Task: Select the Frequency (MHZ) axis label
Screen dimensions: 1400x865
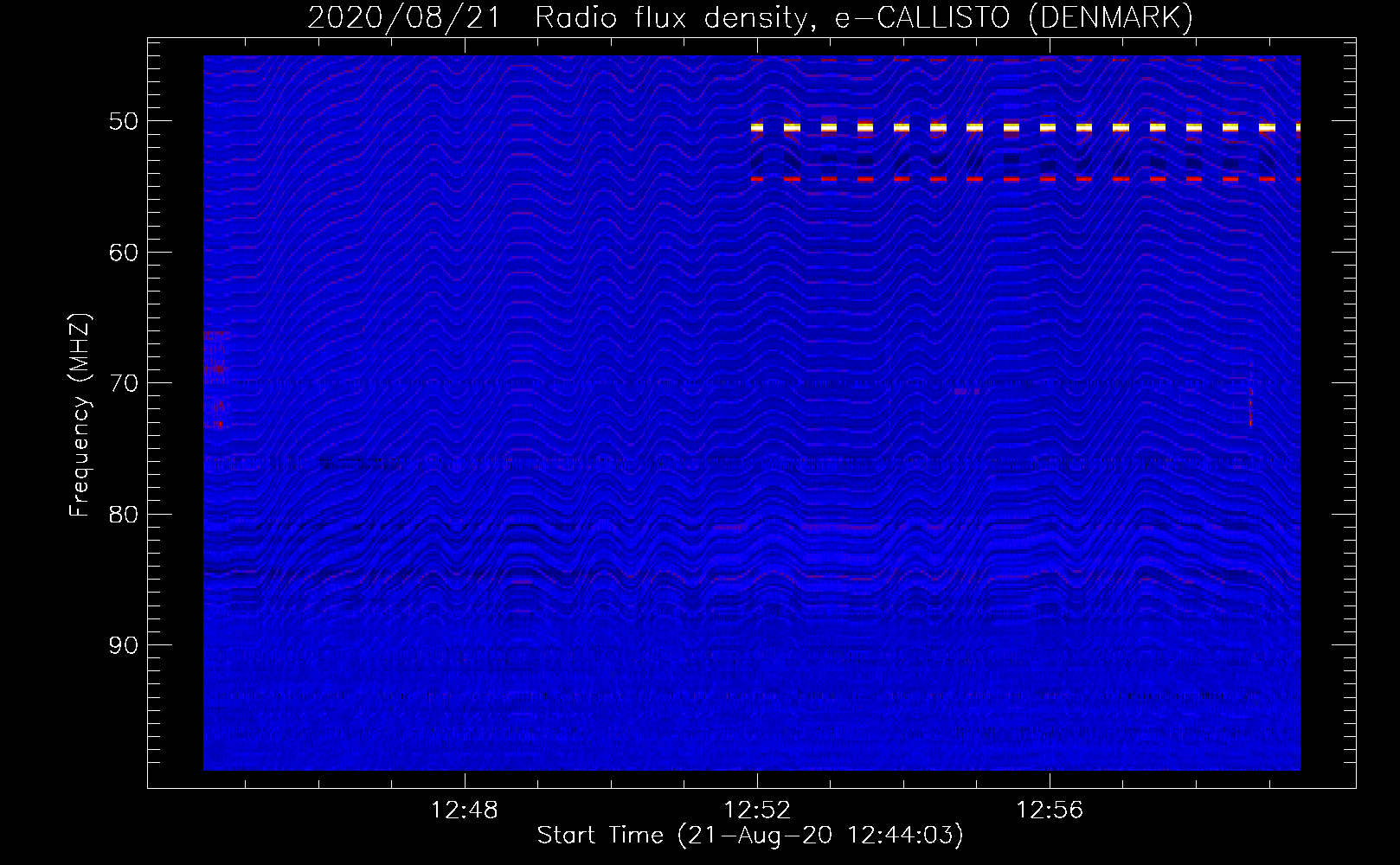Action: point(80,415)
